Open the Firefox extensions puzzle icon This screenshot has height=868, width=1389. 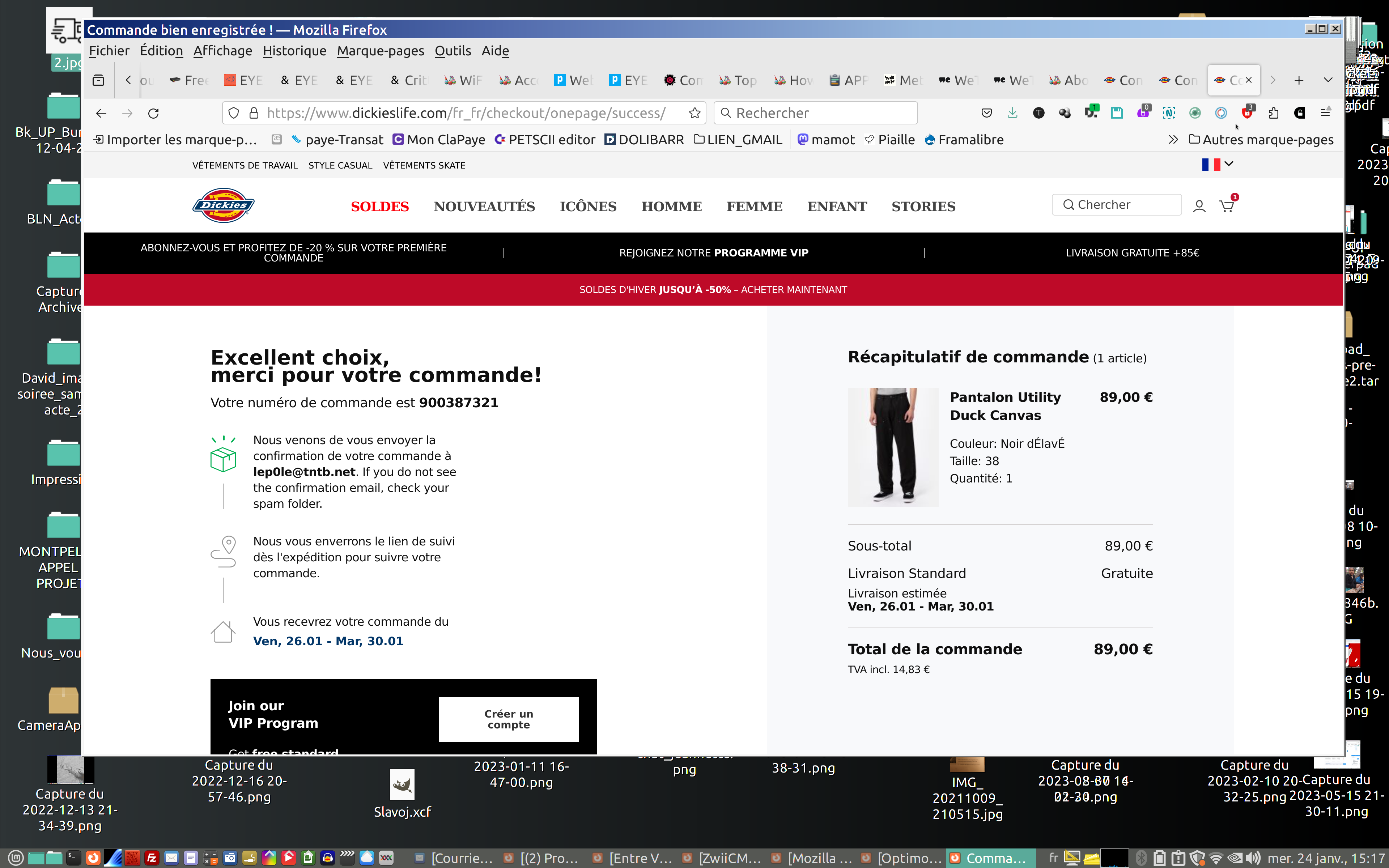[1274, 113]
